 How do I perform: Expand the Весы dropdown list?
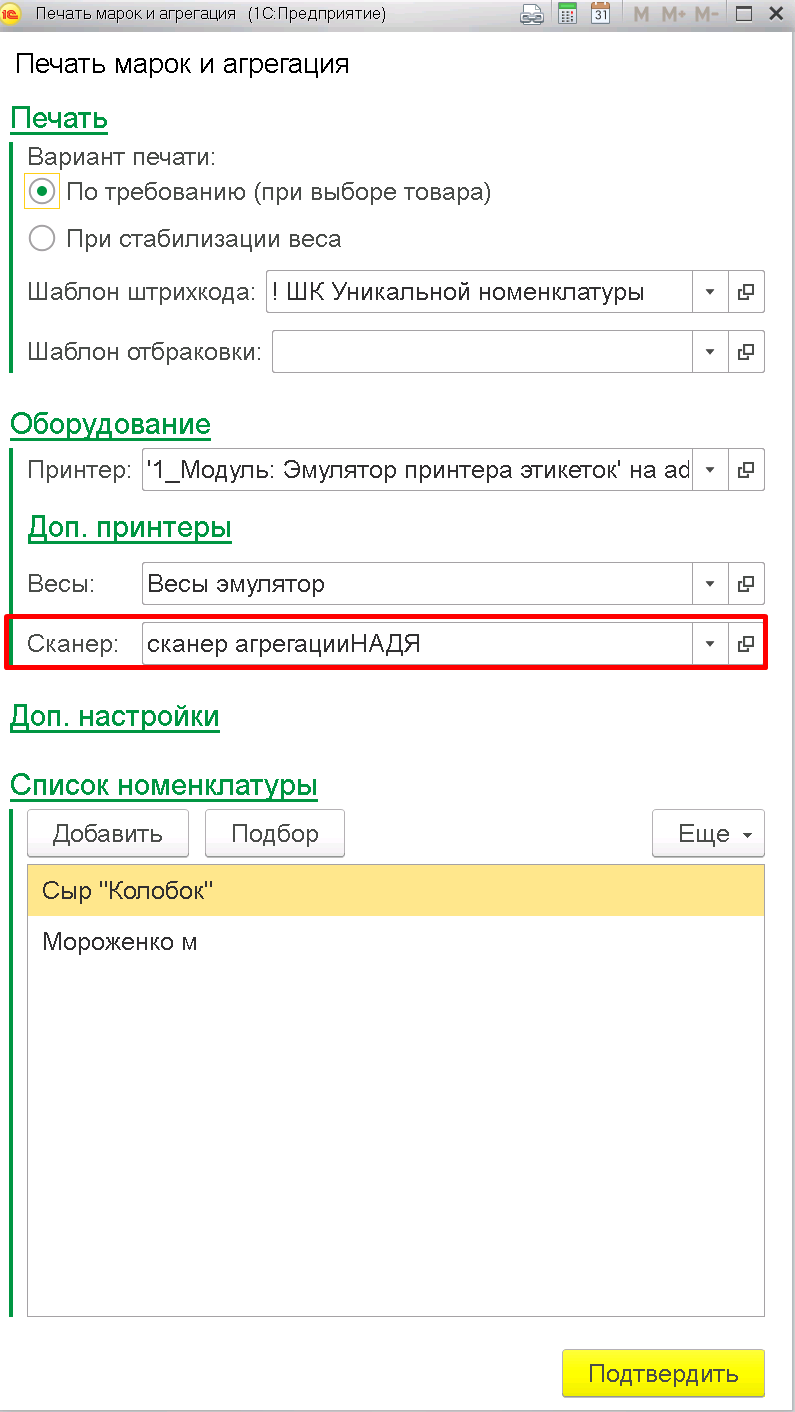coord(710,584)
